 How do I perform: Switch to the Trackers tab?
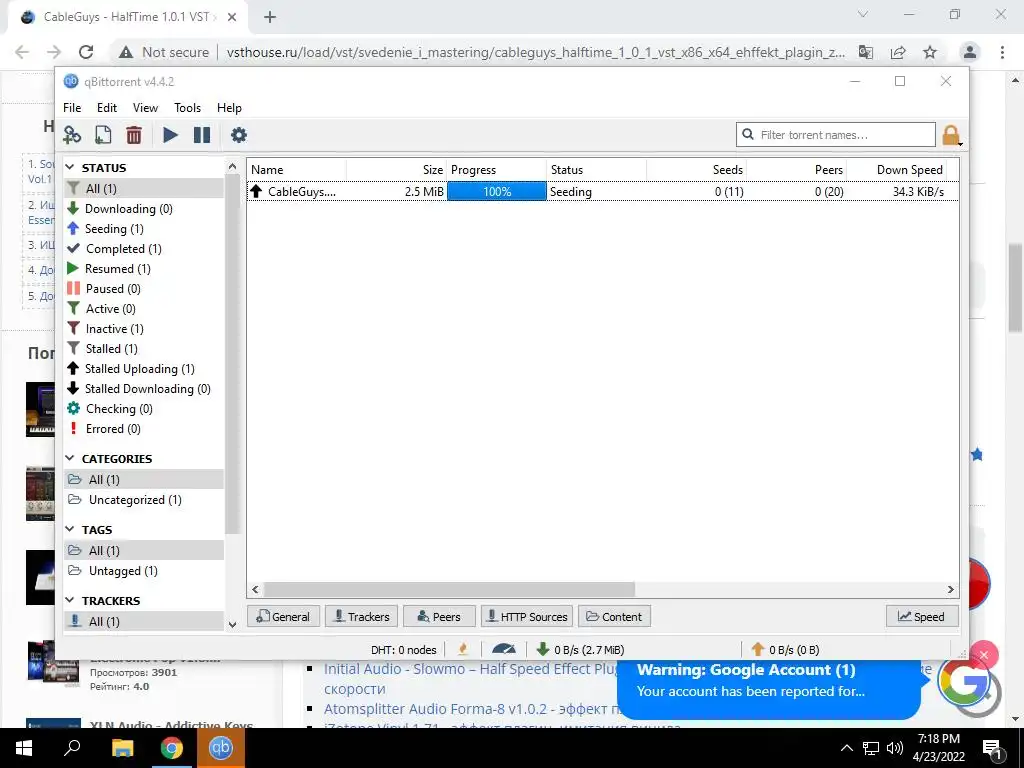click(362, 616)
